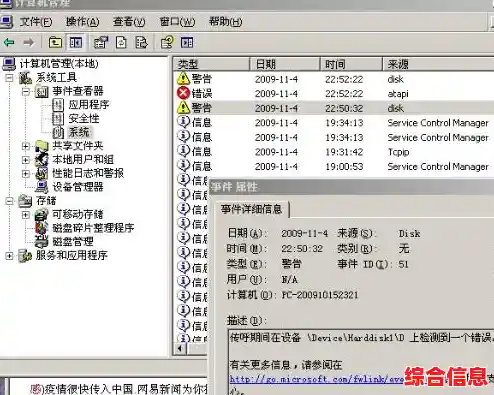Sort by the 日期 column header
The image size is (494, 395).
(285, 64)
